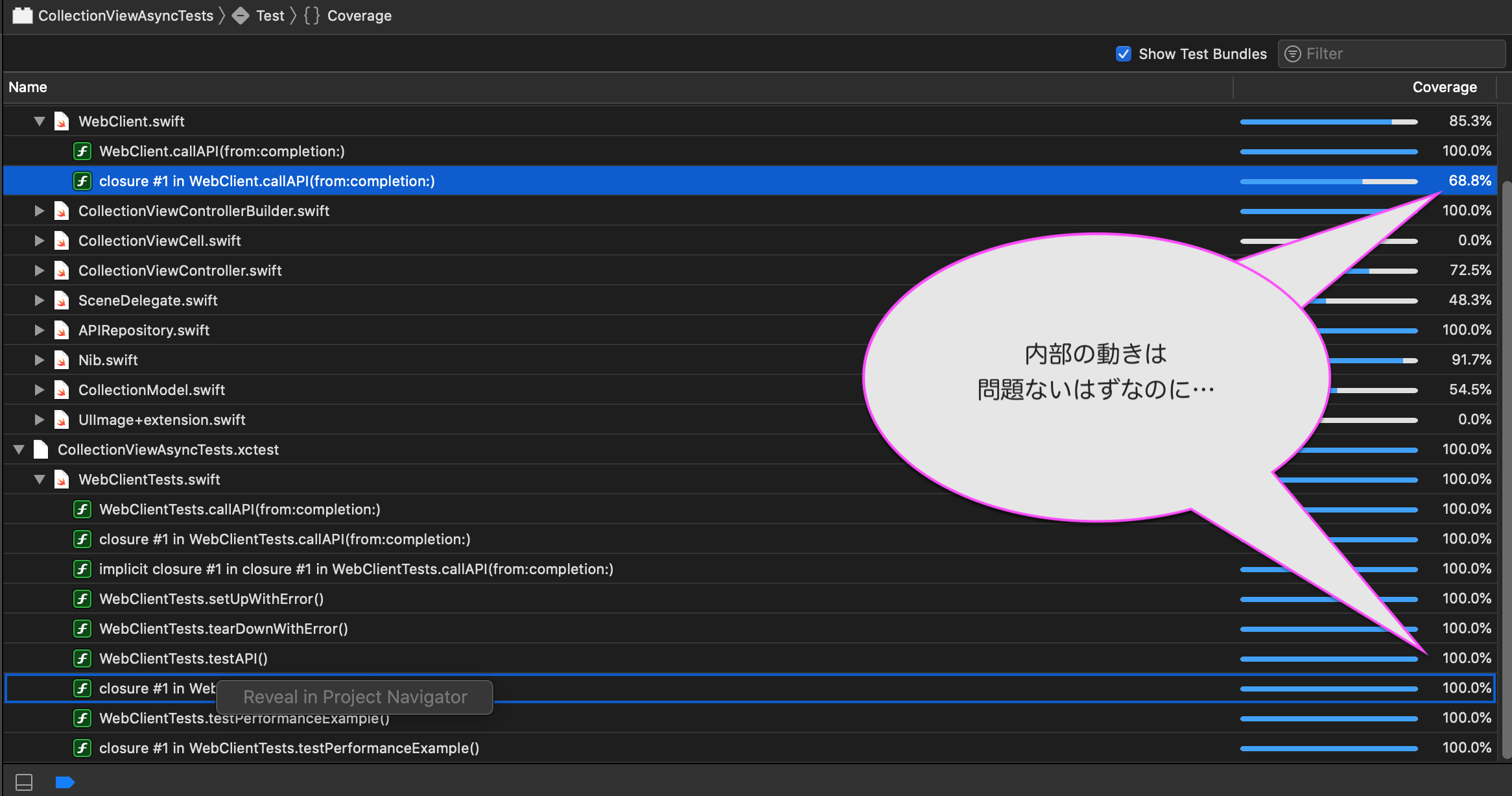Select Reveal in Project Navigator from context menu
This screenshot has width=1512, height=796.
click(x=354, y=696)
